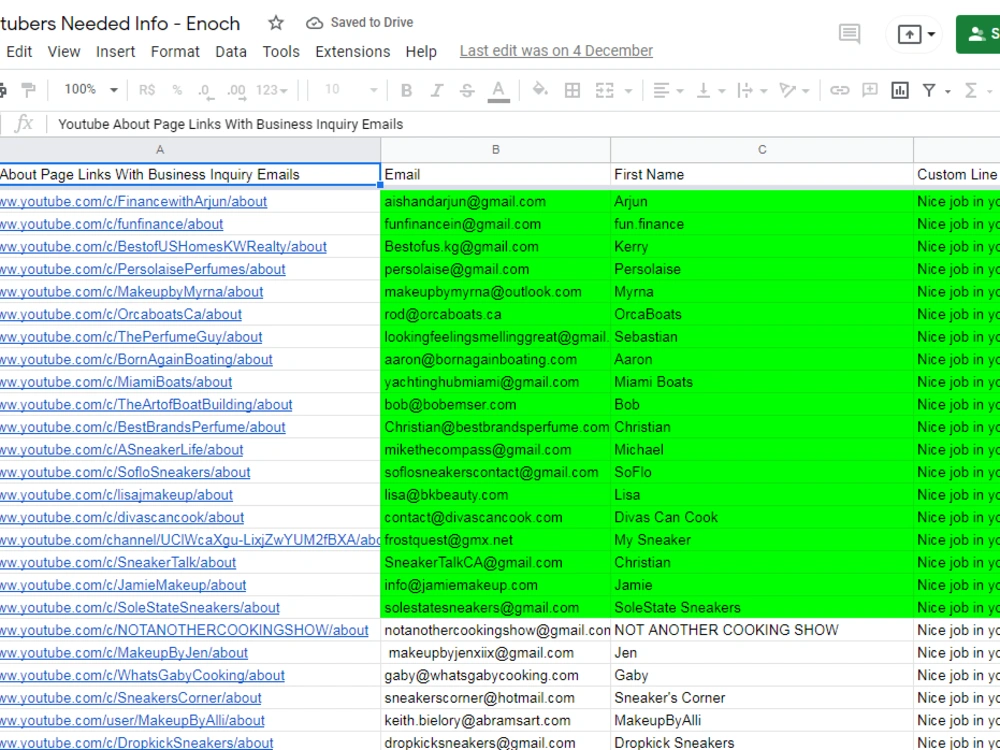This screenshot has width=1000, height=750.
Task: Click the functions sigma icon
Action: tap(971, 91)
